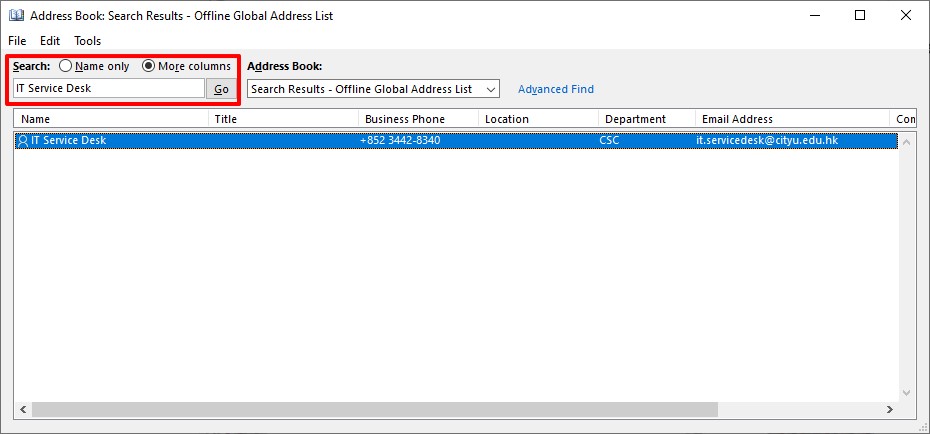The width and height of the screenshot is (930, 434).
Task: Open the File menu
Action: tap(17, 41)
